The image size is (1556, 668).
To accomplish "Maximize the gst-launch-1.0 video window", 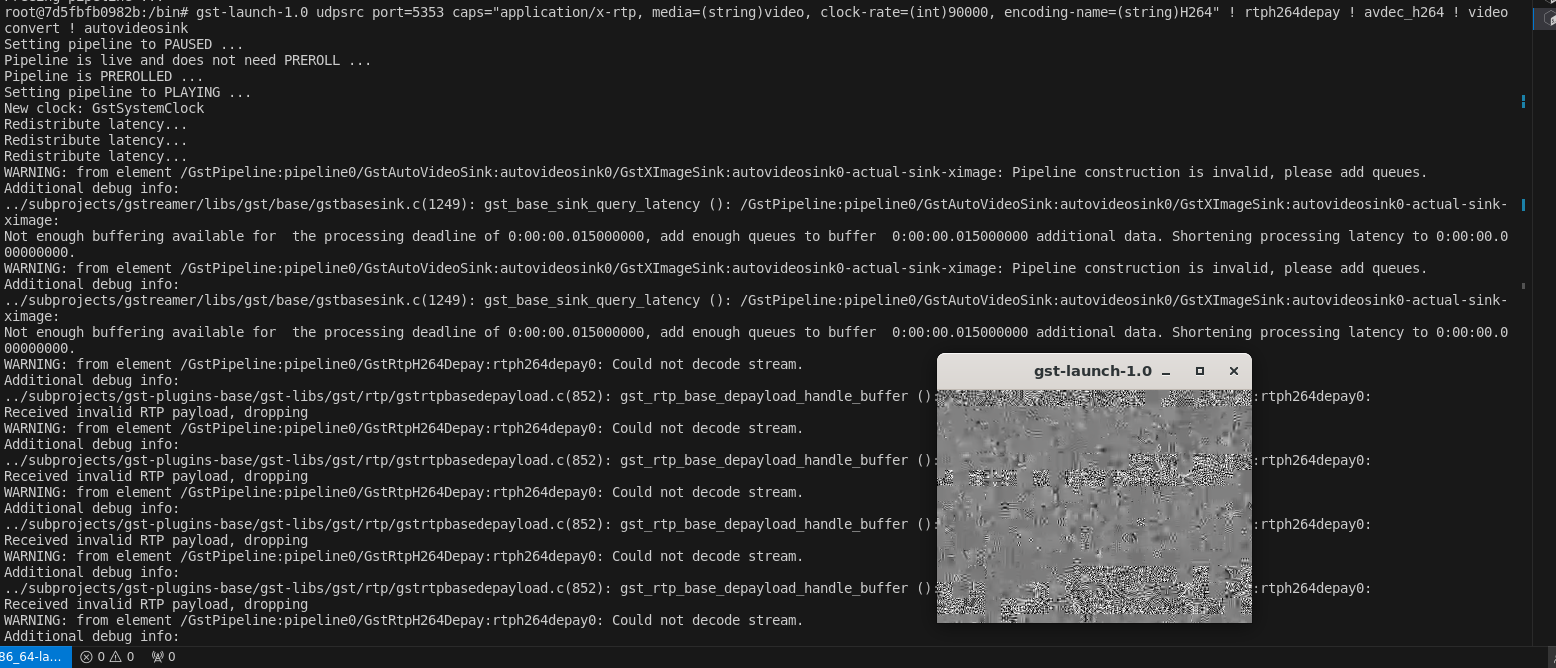I will pyautogui.click(x=1199, y=371).
